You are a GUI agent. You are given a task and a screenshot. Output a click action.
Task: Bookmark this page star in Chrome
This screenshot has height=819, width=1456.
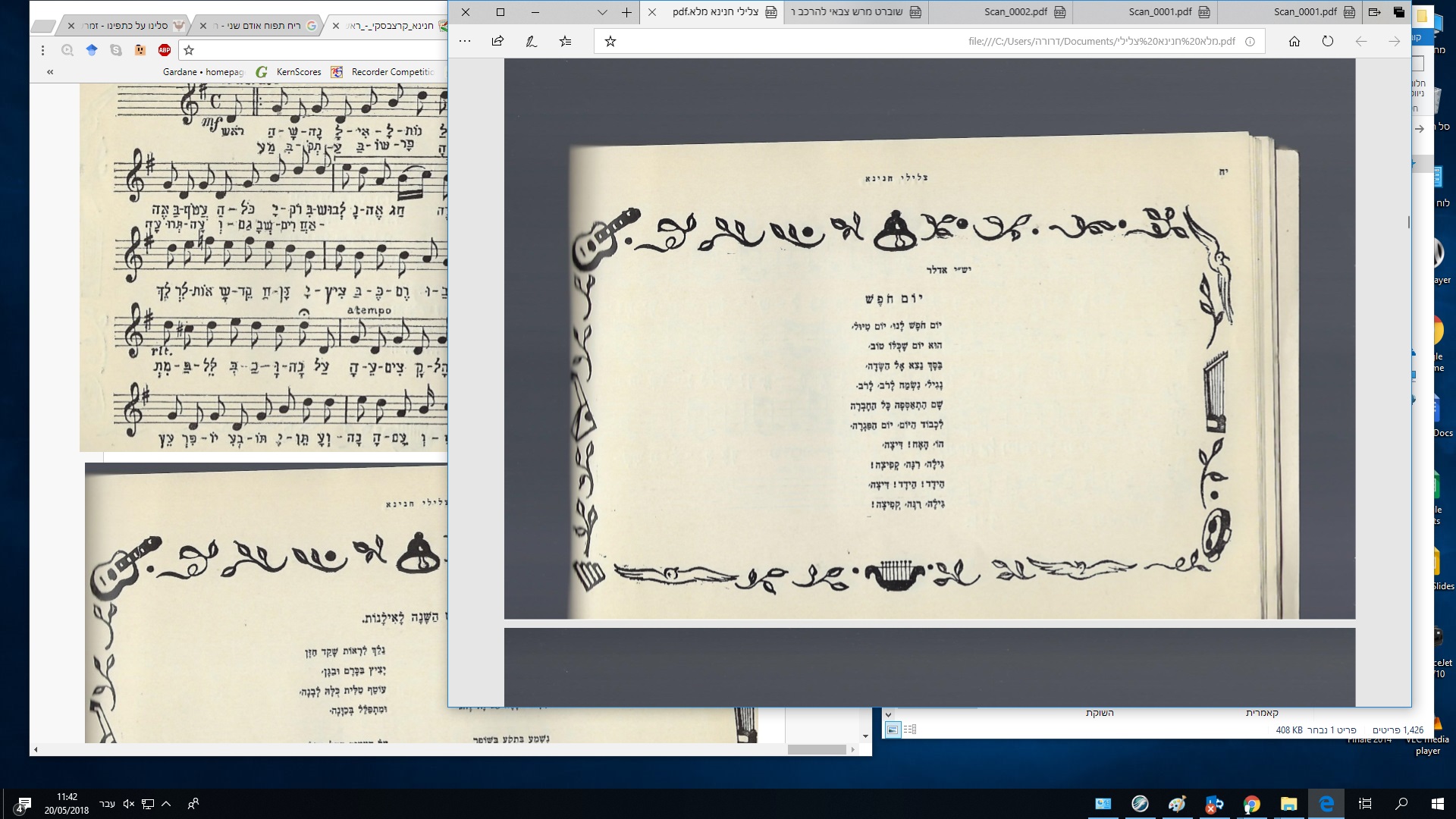(x=189, y=50)
